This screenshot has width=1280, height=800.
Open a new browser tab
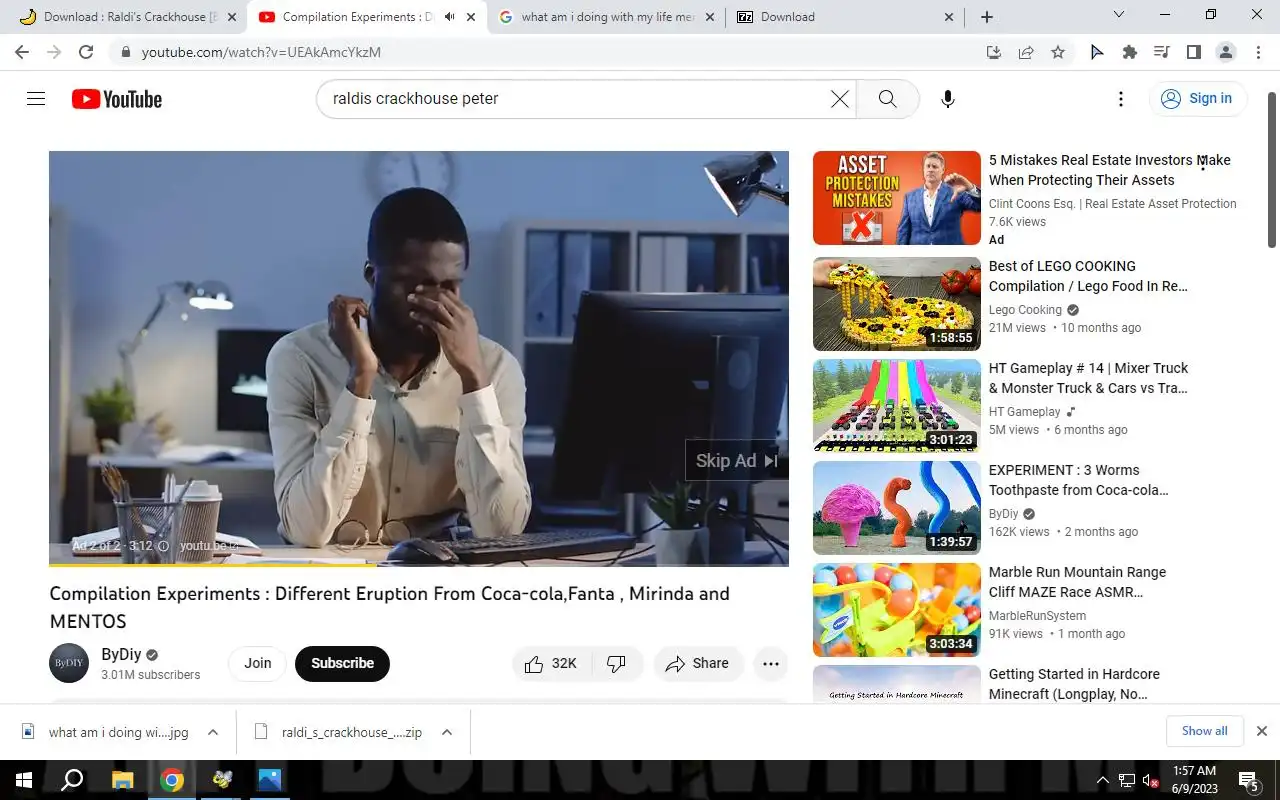click(x=987, y=17)
